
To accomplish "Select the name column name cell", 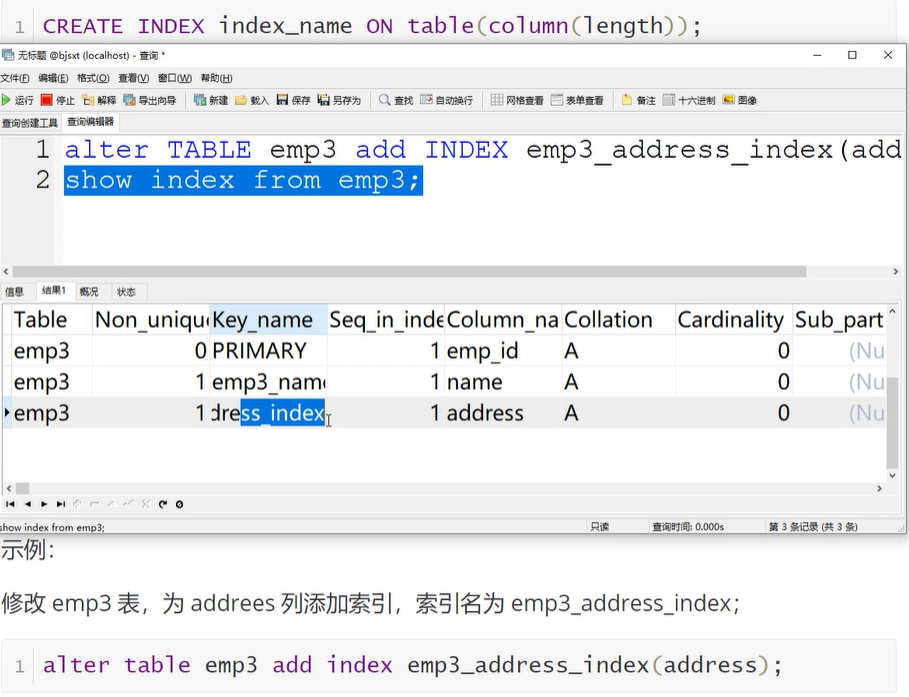I will (503, 382).
